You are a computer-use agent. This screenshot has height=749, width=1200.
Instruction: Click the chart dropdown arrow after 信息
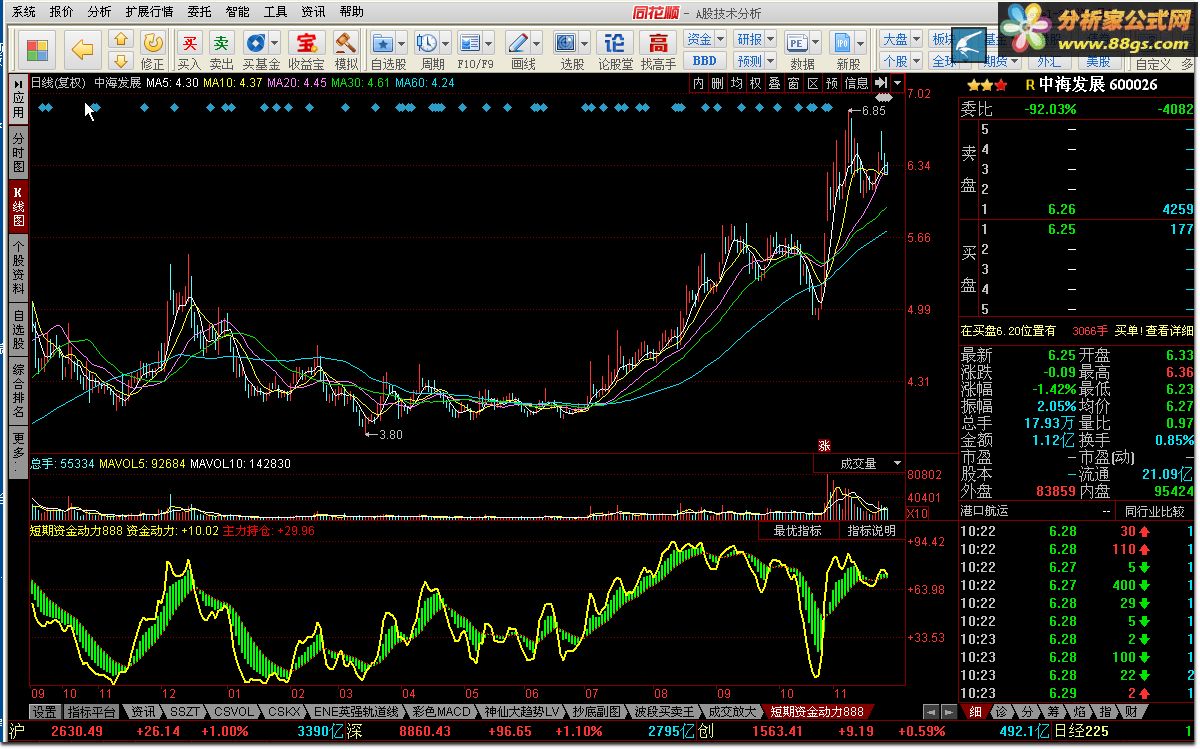pos(898,83)
